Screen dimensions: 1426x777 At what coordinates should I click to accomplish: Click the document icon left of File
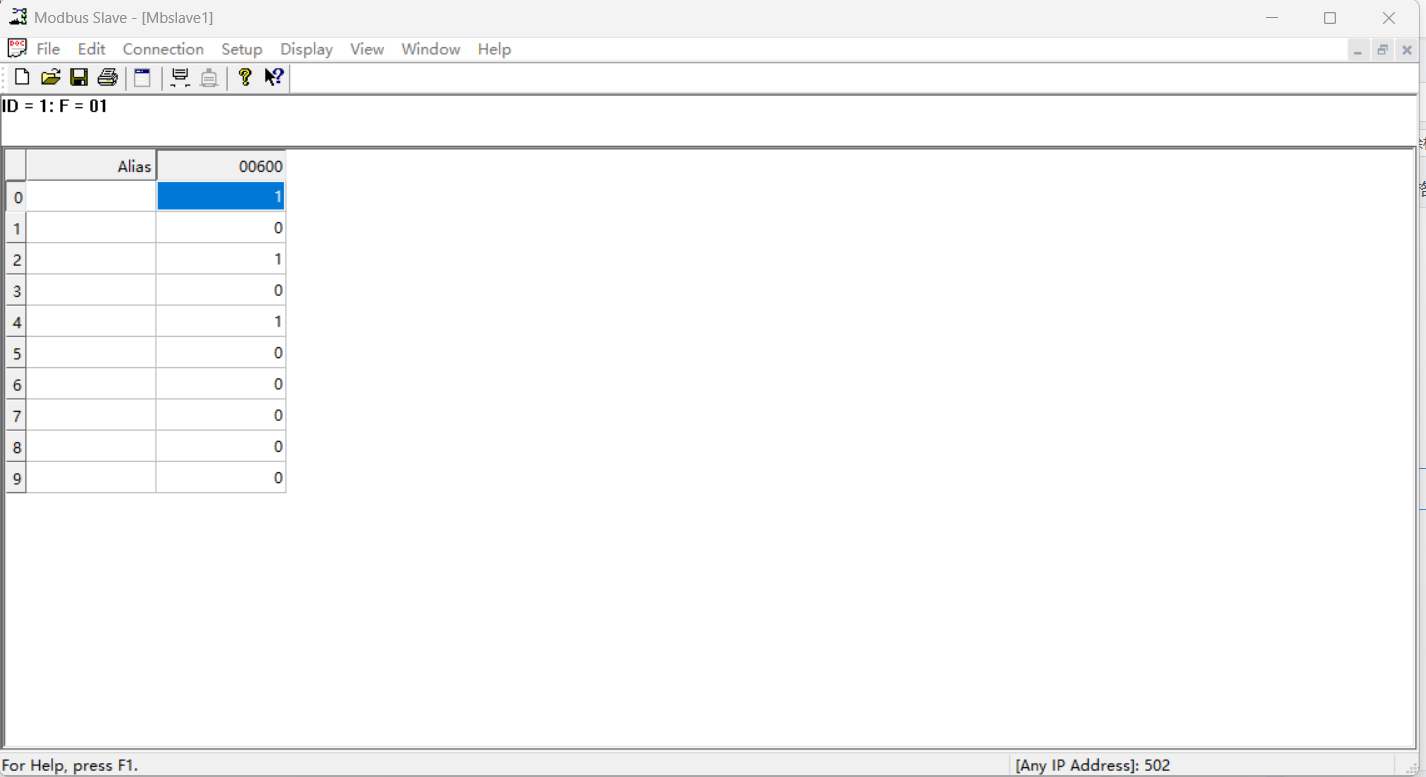click(17, 48)
